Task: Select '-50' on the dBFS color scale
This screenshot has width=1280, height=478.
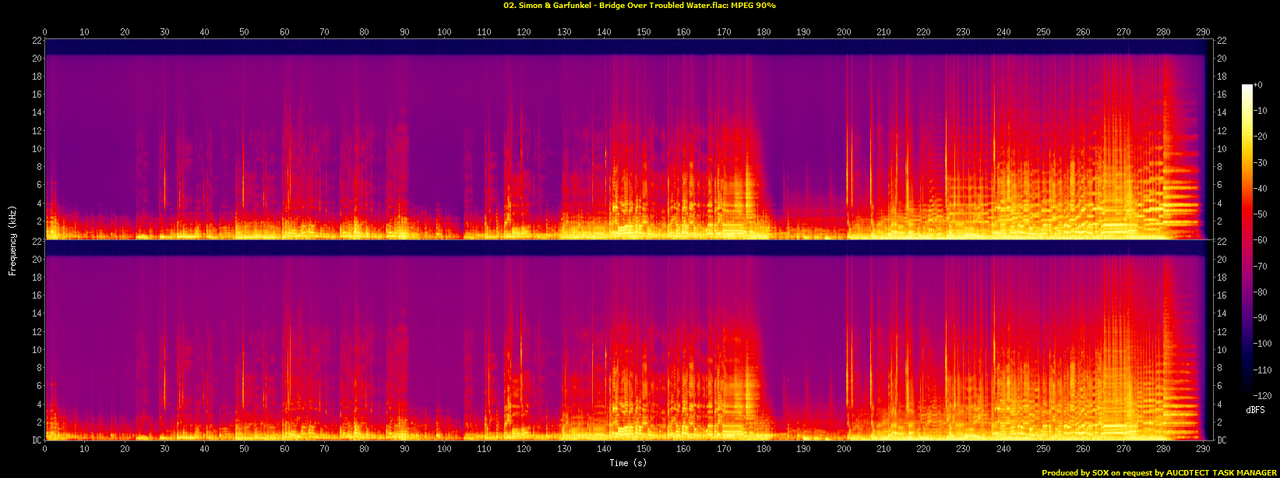Action: [x=1262, y=215]
